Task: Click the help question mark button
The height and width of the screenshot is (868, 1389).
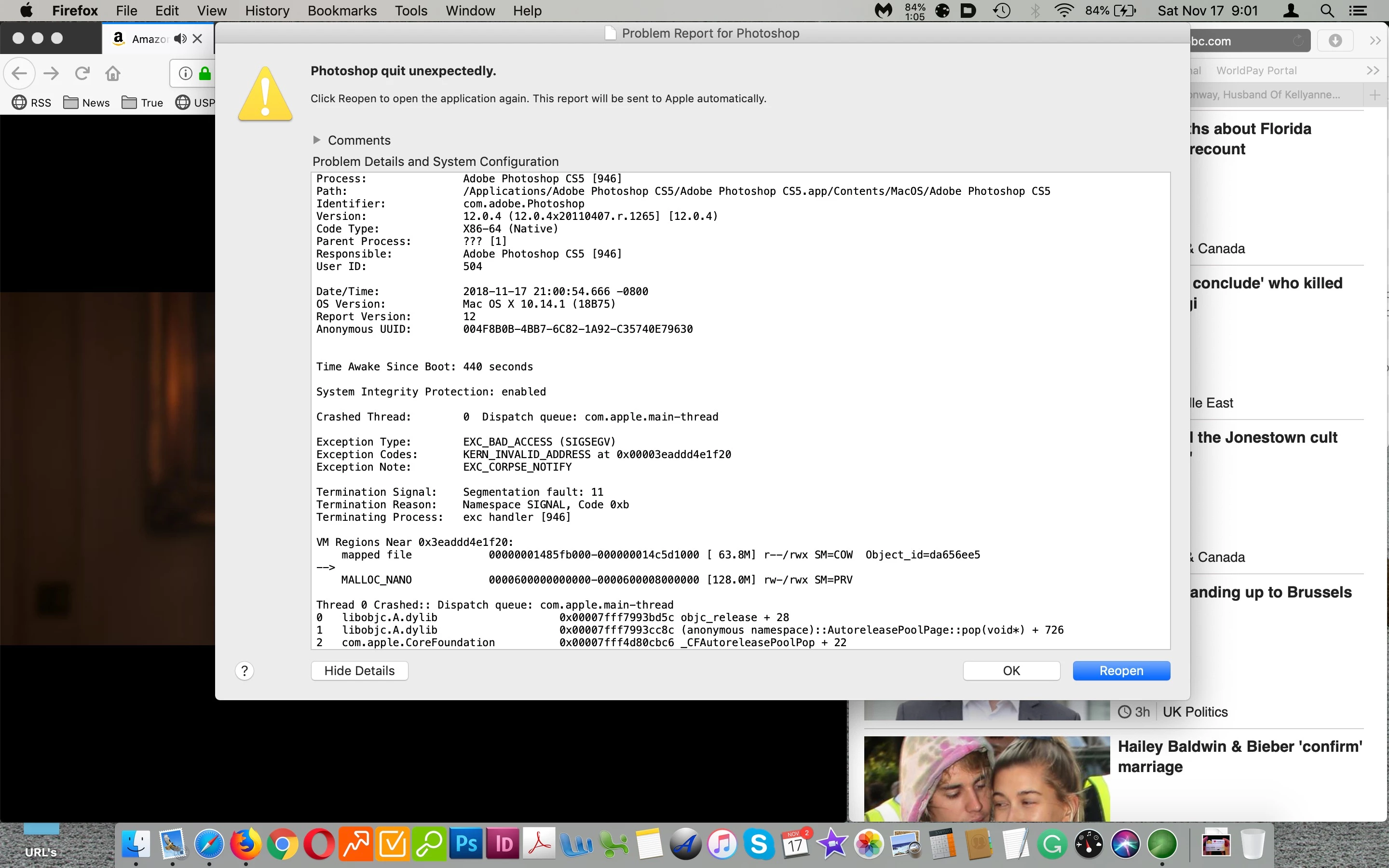Action: pos(245,670)
